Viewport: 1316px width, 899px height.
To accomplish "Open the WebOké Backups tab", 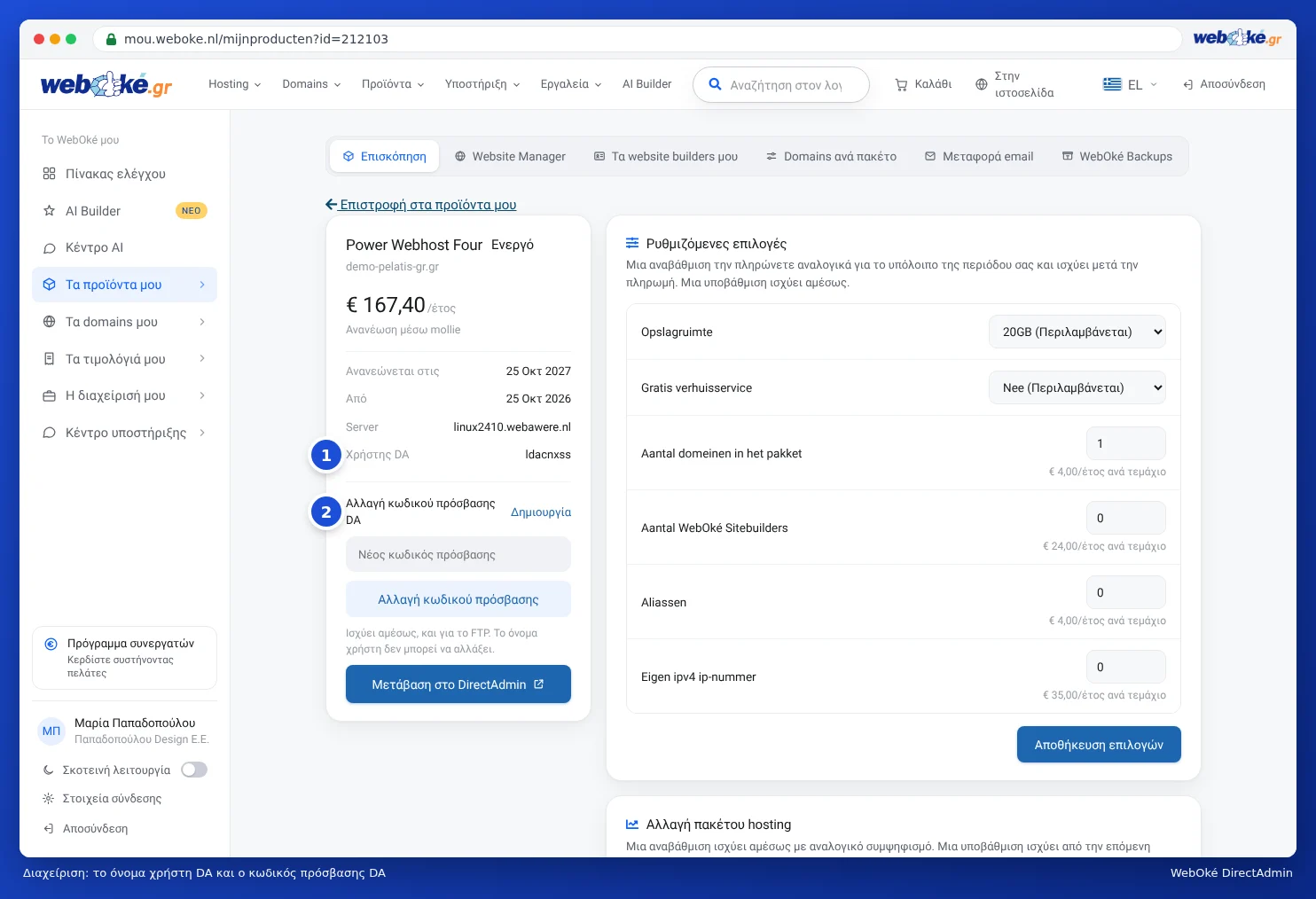I will [1117, 157].
